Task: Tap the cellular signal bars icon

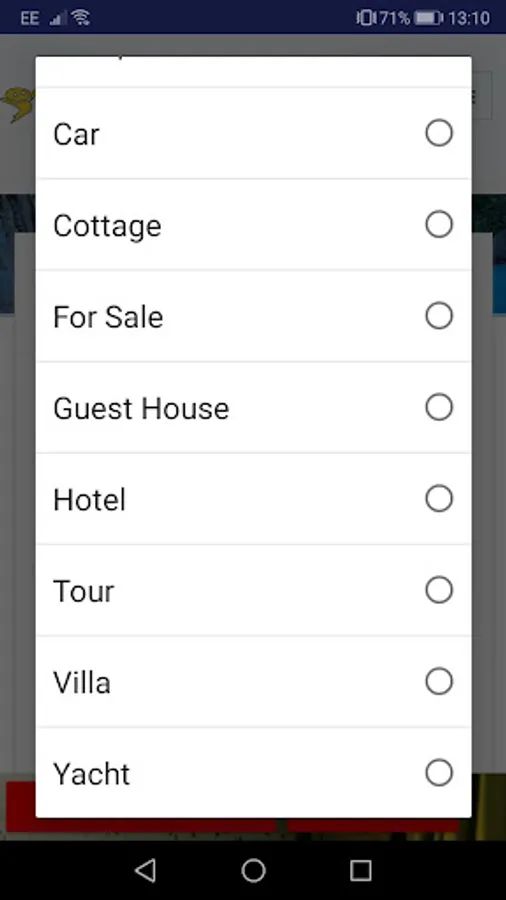Action: pos(56,18)
